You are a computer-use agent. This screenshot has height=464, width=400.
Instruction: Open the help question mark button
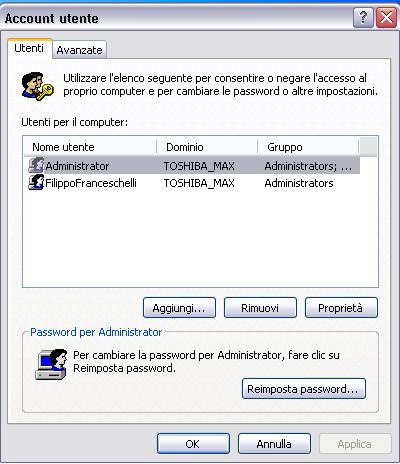(x=363, y=17)
